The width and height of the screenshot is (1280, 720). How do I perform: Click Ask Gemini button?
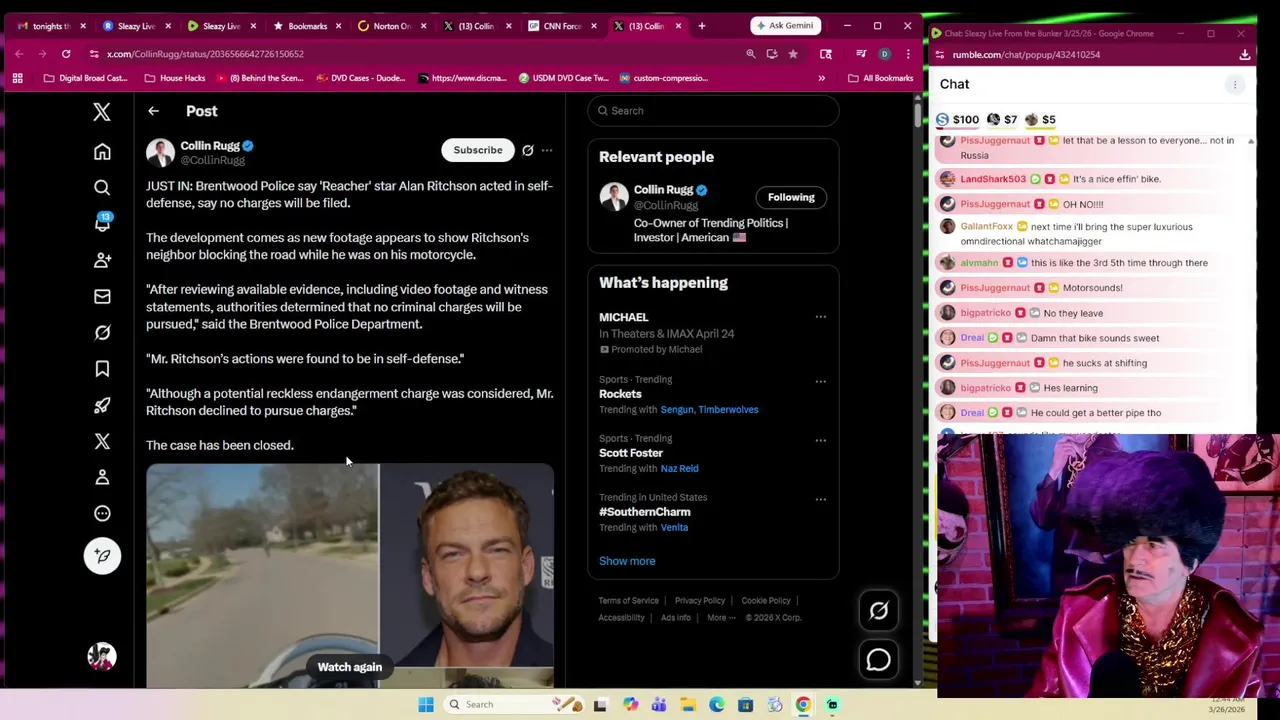pyautogui.click(x=786, y=25)
